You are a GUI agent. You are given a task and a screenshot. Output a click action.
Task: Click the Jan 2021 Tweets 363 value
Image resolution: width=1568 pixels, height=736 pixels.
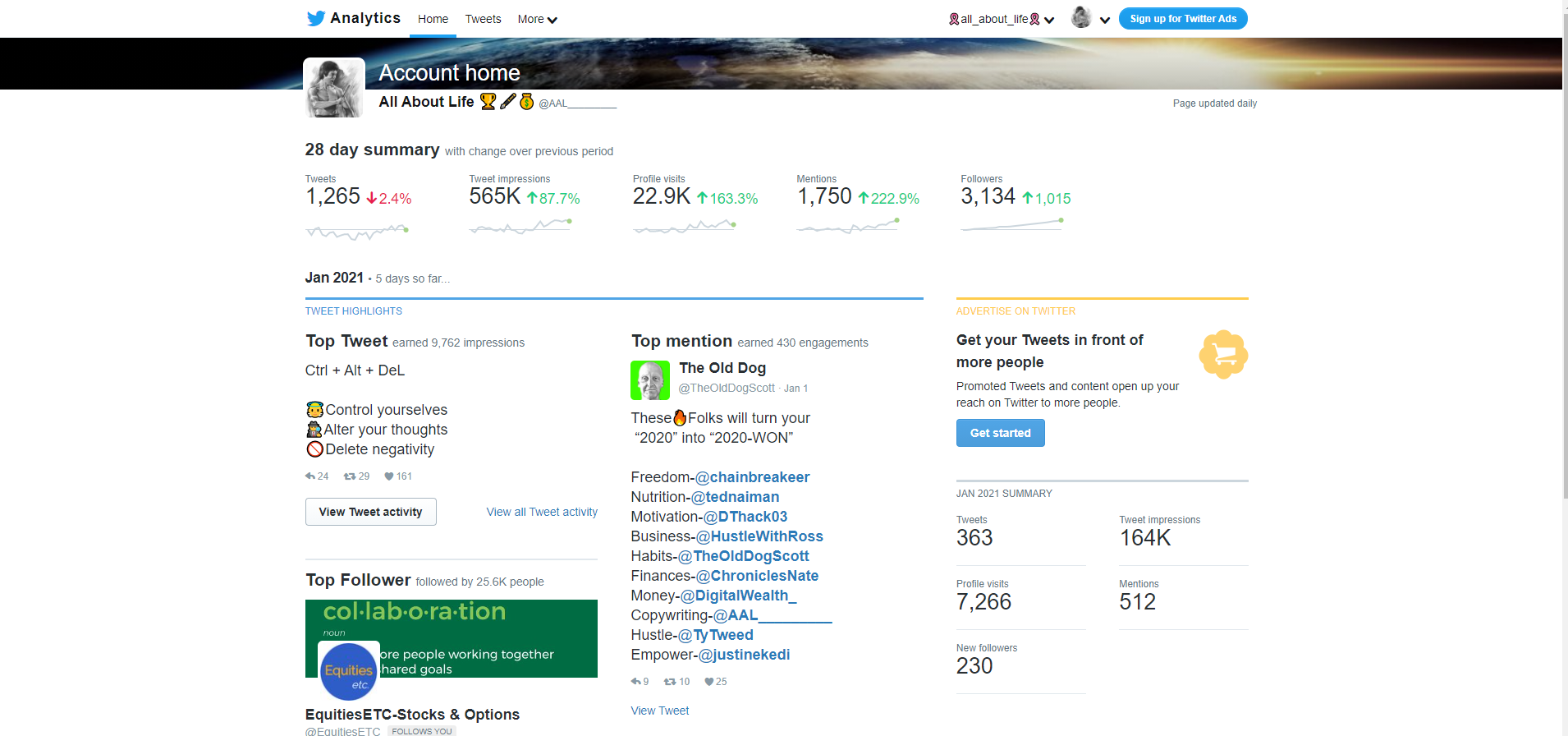[x=974, y=538]
